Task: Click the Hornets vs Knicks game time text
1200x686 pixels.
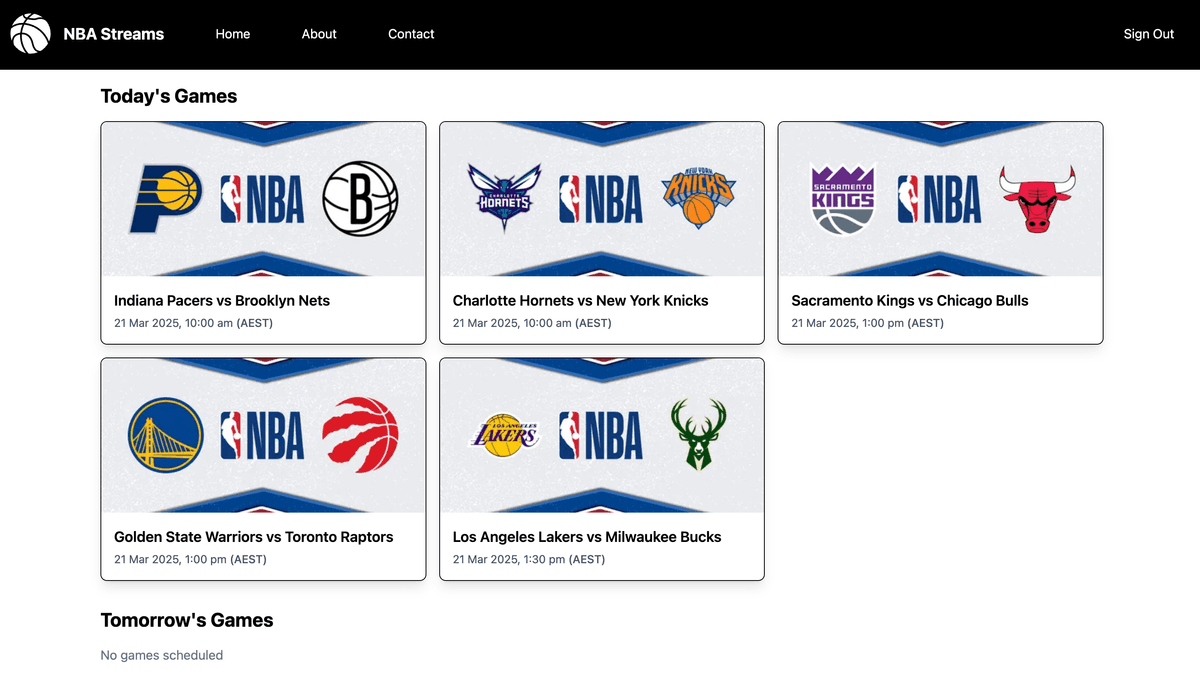Action: [x=532, y=323]
